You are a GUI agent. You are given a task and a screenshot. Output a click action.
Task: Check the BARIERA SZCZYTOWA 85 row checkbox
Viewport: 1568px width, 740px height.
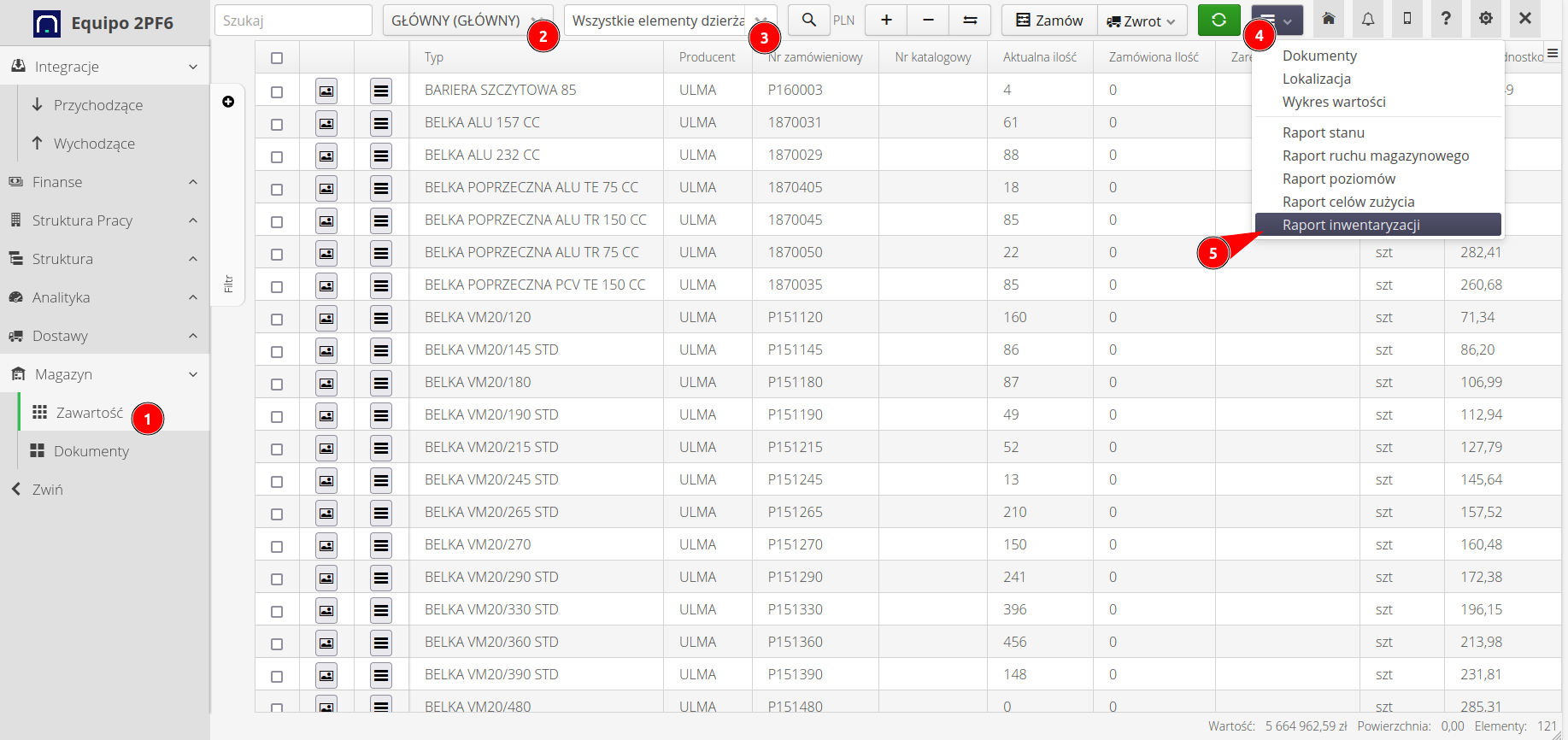click(277, 91)
